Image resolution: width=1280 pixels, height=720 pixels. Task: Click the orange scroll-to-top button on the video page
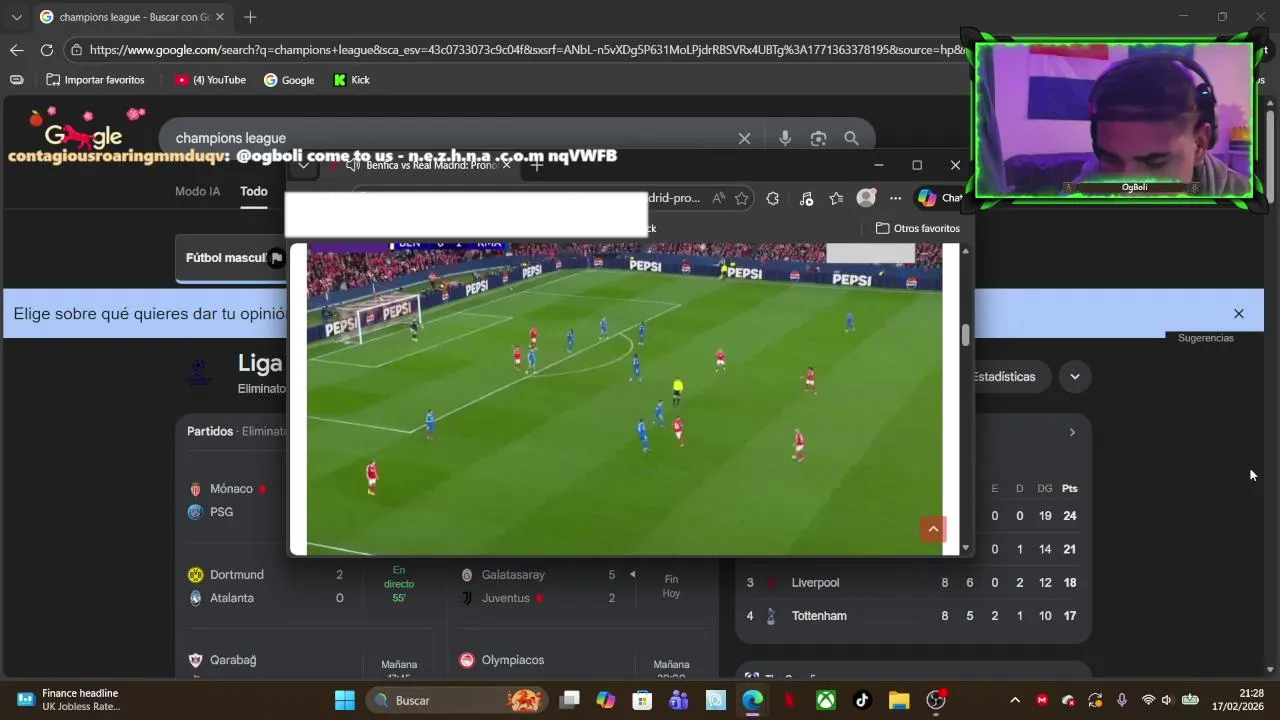click(x=933, y=529)
